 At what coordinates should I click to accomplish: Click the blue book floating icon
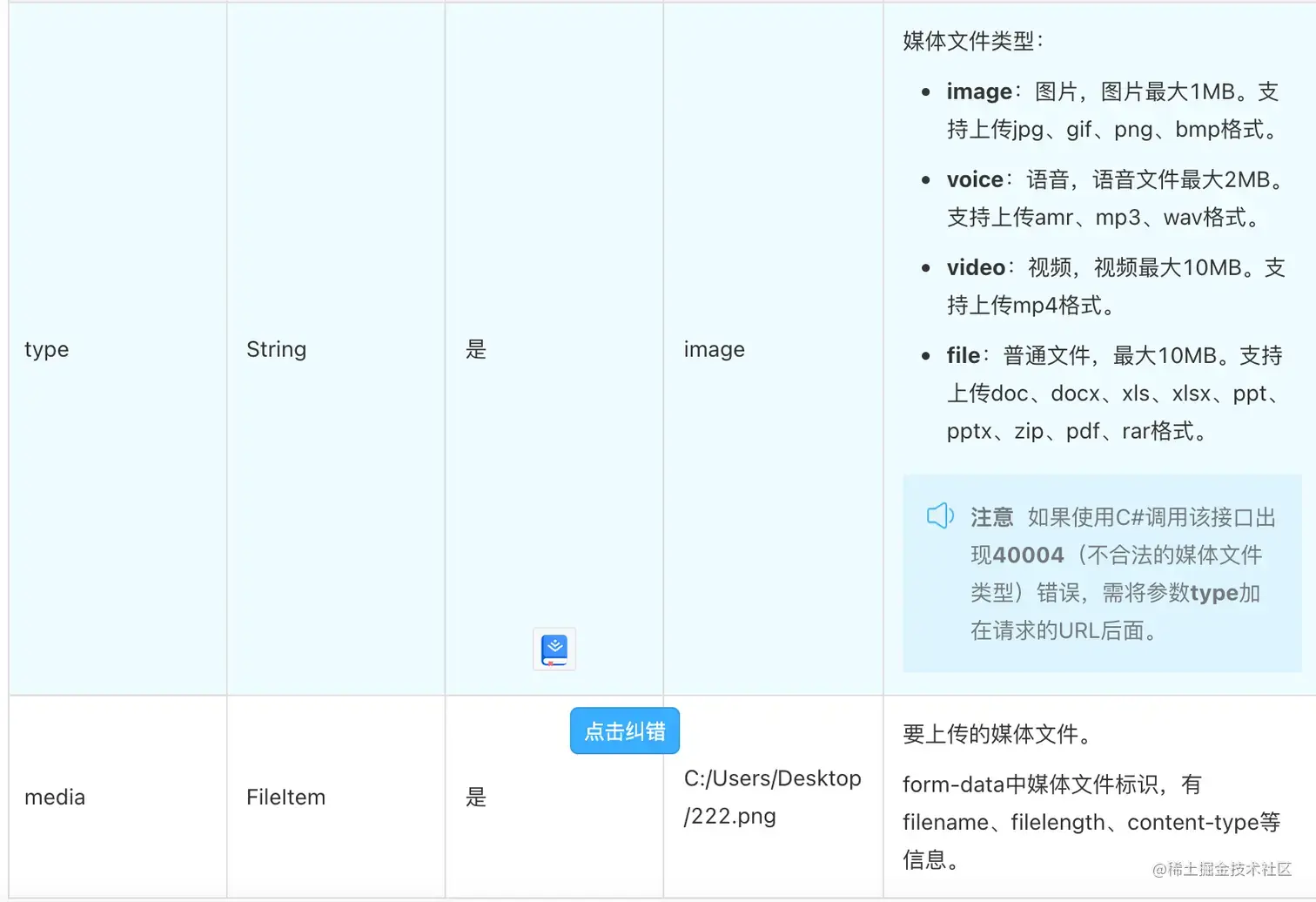(x=554, y=650)
